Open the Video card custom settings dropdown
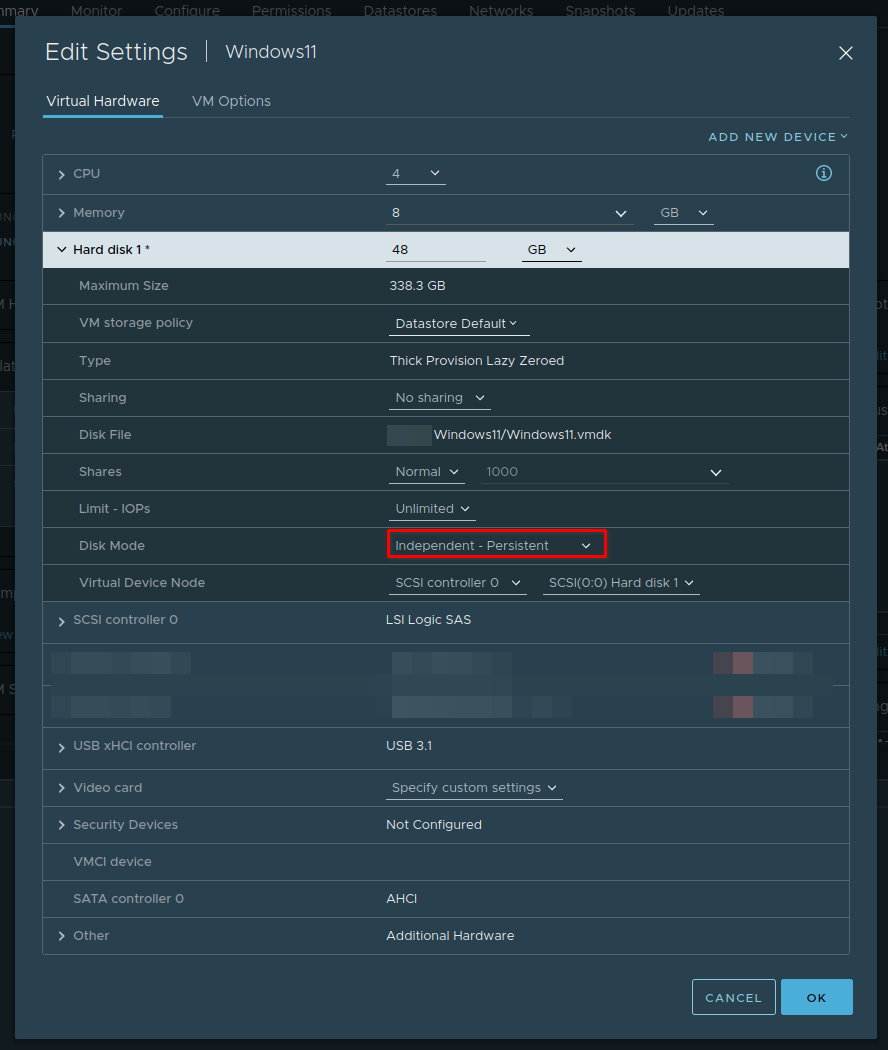Screen dimensions: 888x1050 pos(474,787)
